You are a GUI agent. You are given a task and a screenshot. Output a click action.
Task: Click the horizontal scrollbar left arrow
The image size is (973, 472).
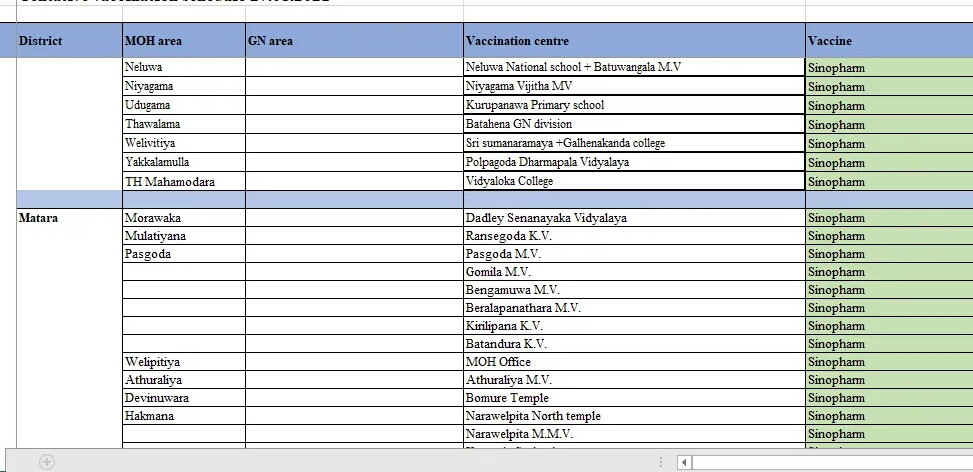coord(684,462)
